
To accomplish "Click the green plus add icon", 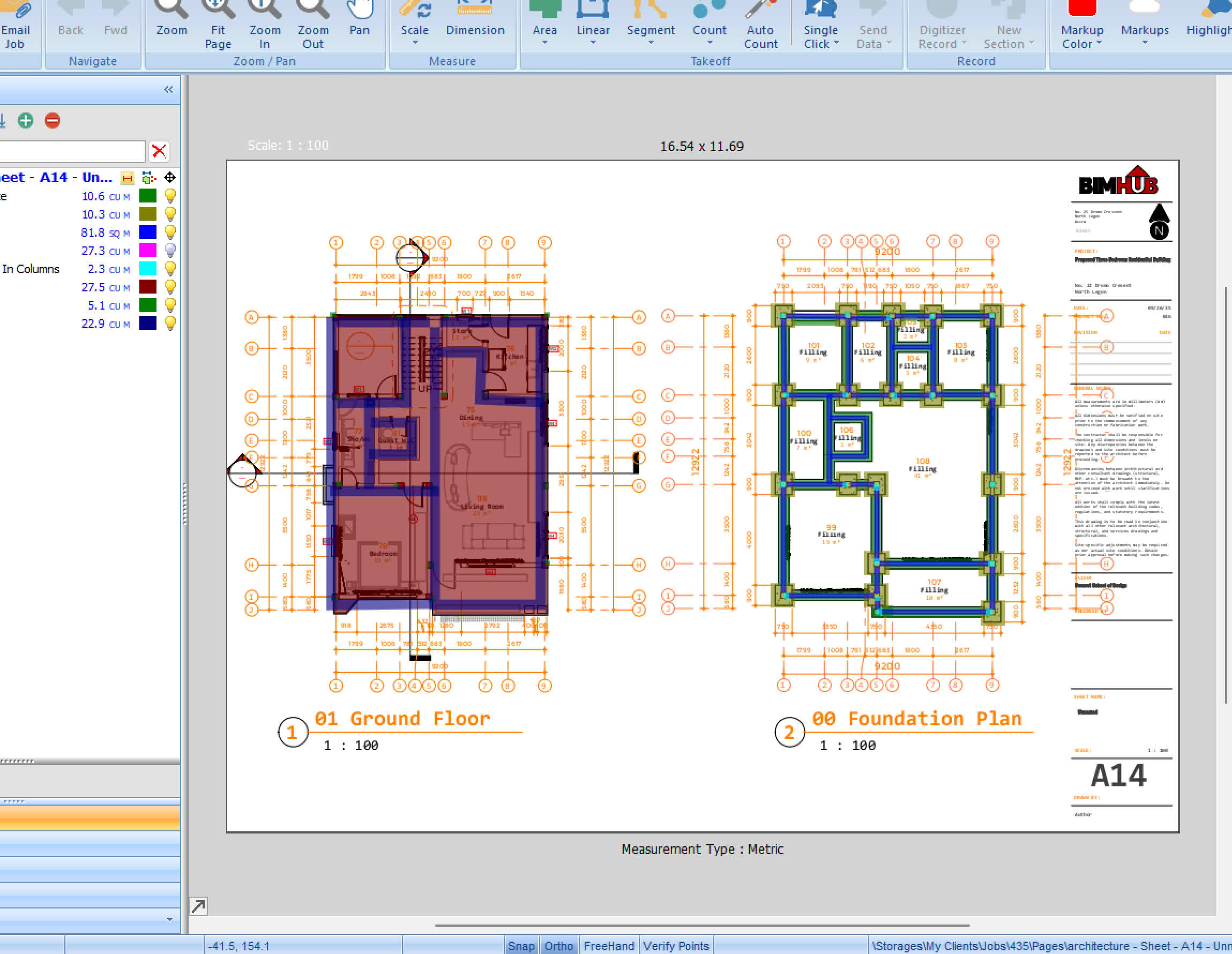I will point(25,120).
